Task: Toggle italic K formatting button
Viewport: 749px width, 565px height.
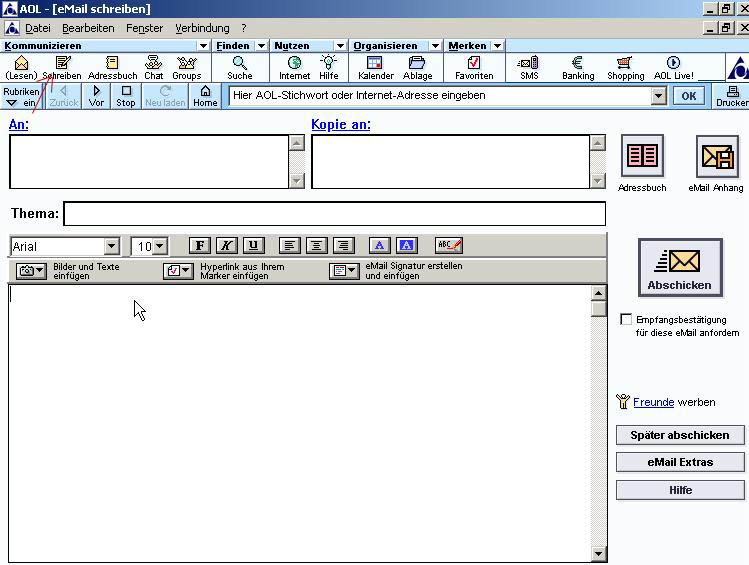Action: [226, 245]
